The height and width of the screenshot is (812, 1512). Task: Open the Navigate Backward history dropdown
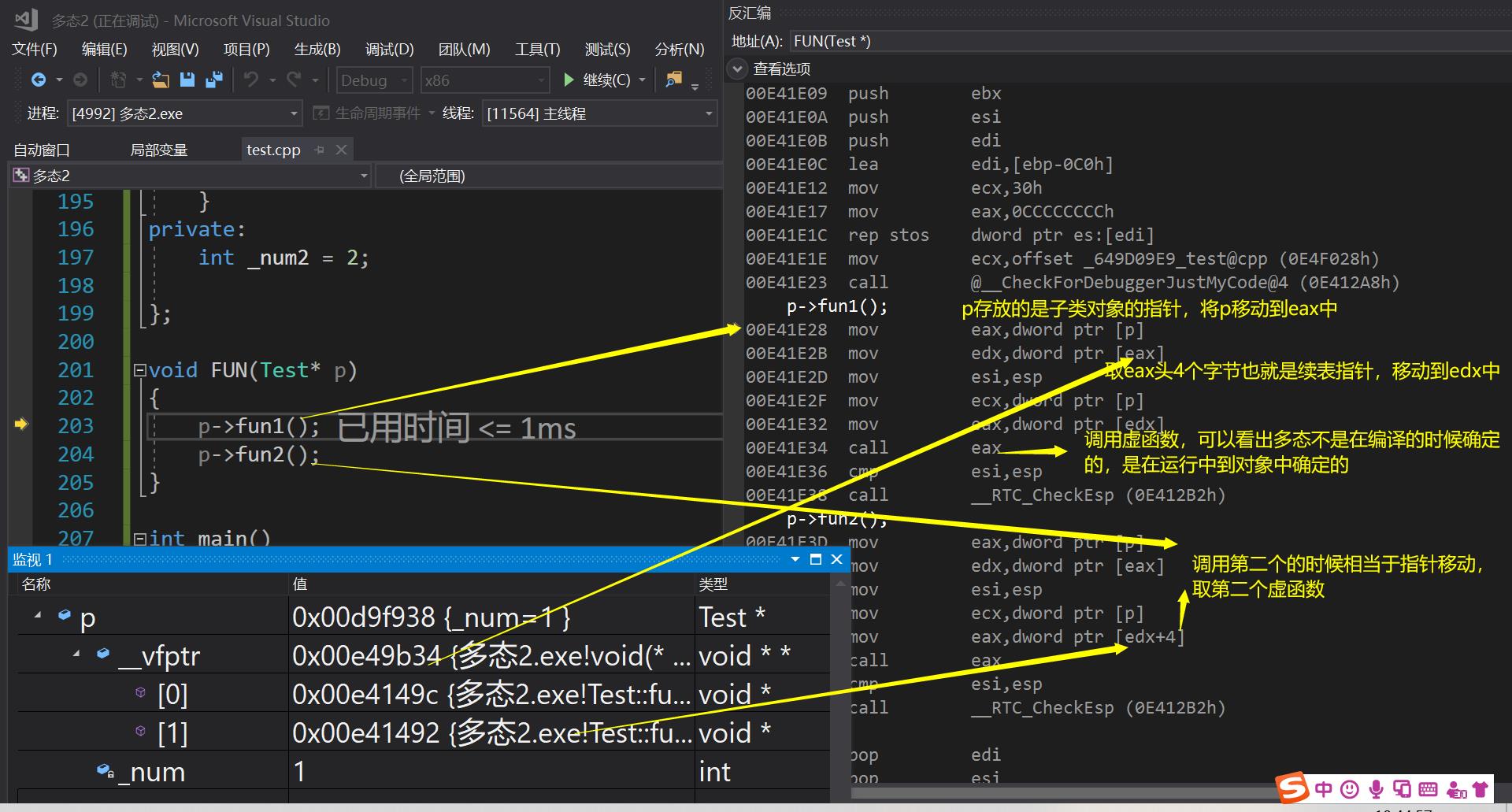click(x=59, y=80)
